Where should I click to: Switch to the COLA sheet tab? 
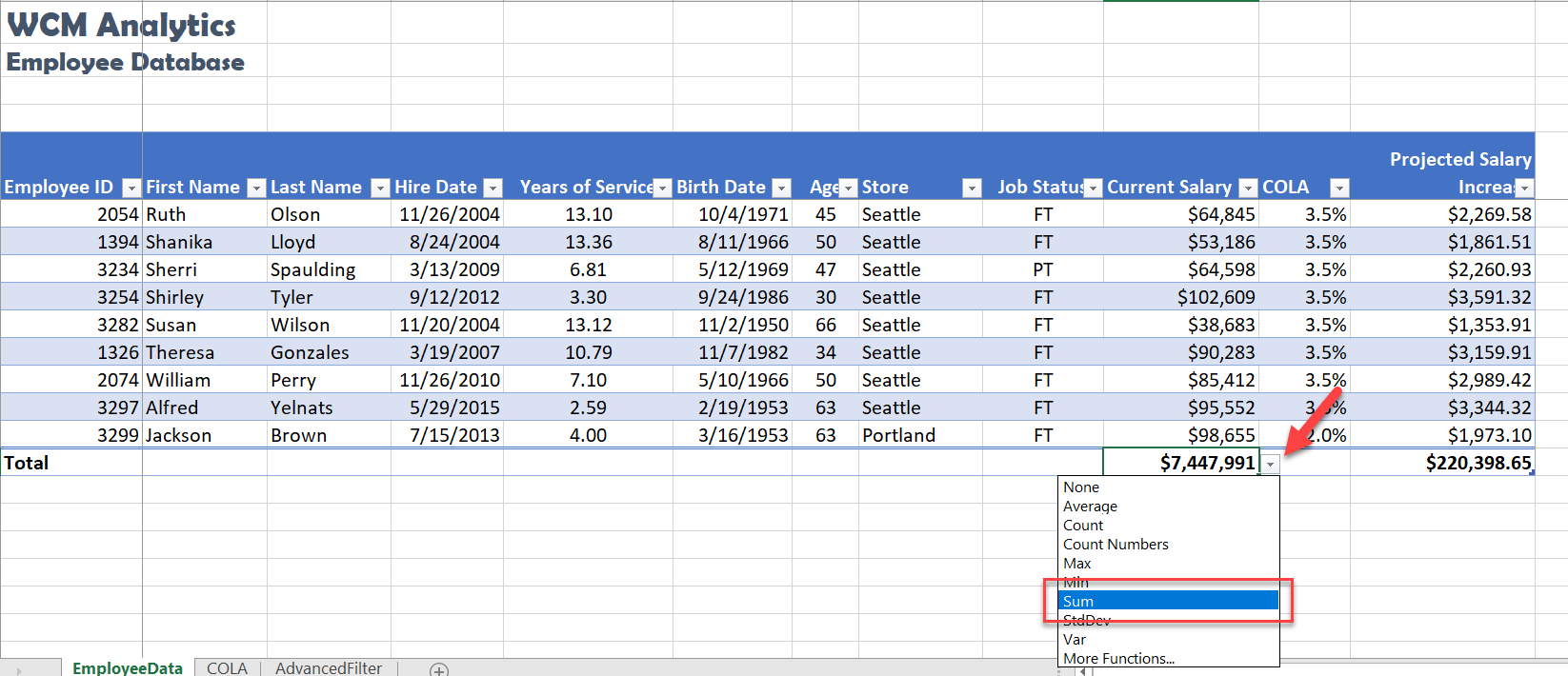(227, 667)
